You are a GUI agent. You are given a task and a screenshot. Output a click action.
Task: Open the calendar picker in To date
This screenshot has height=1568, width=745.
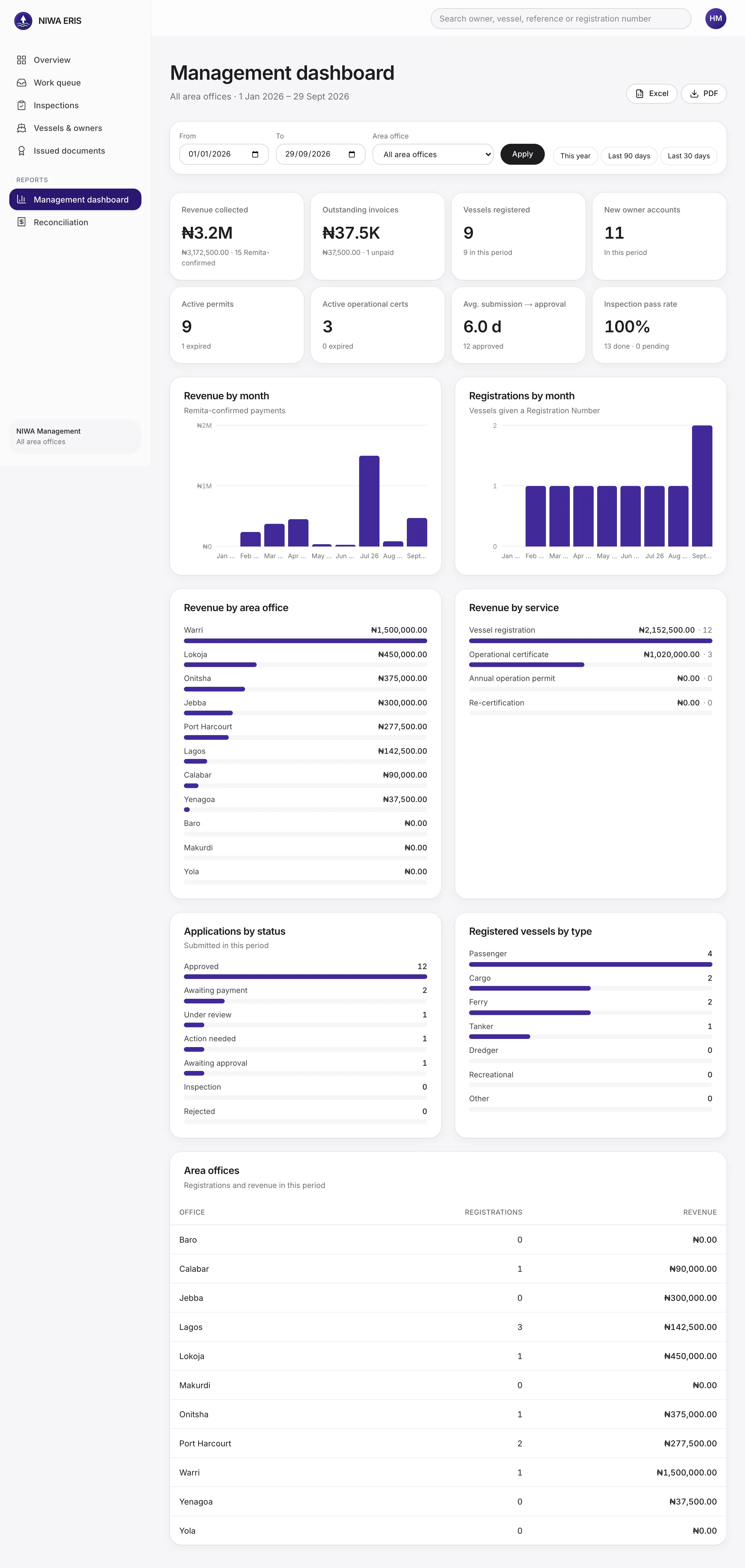(x=352, y=154)
